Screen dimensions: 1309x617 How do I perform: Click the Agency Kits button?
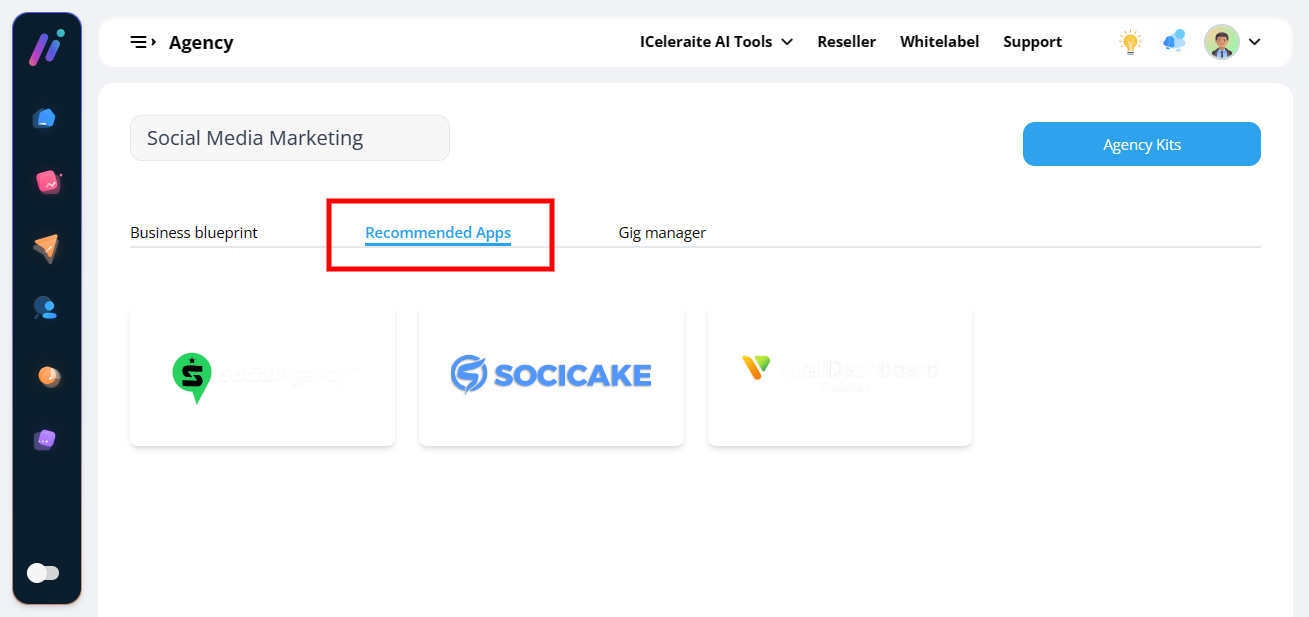coord(1141,145)
